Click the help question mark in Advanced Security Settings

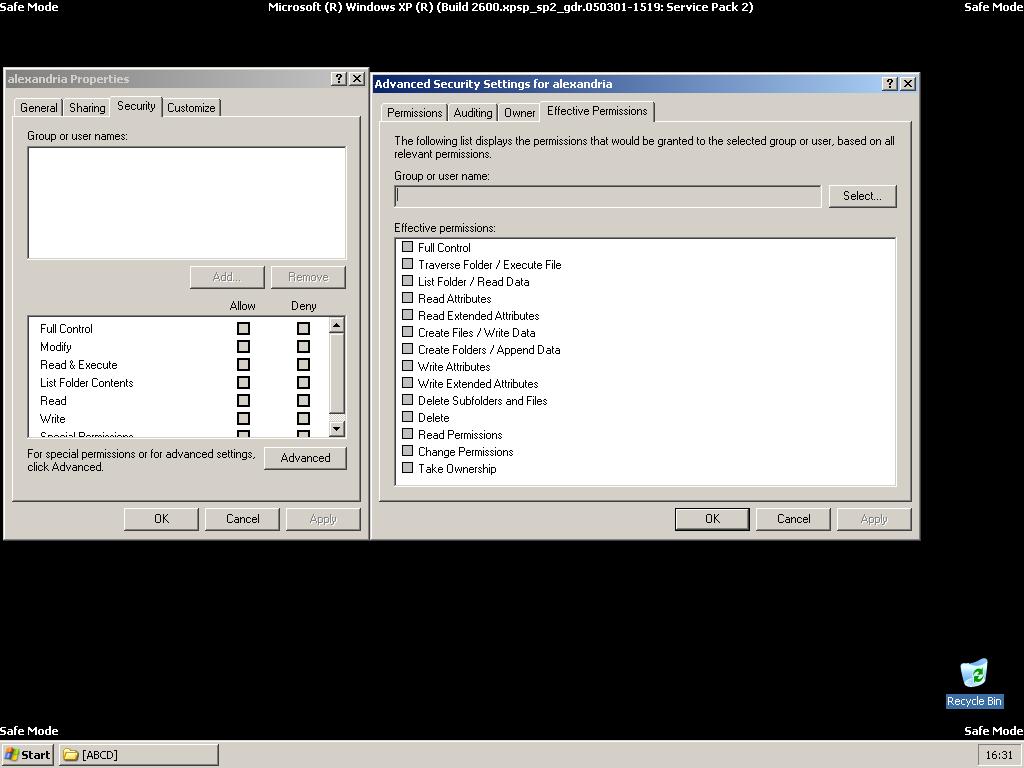coord(889,84)
